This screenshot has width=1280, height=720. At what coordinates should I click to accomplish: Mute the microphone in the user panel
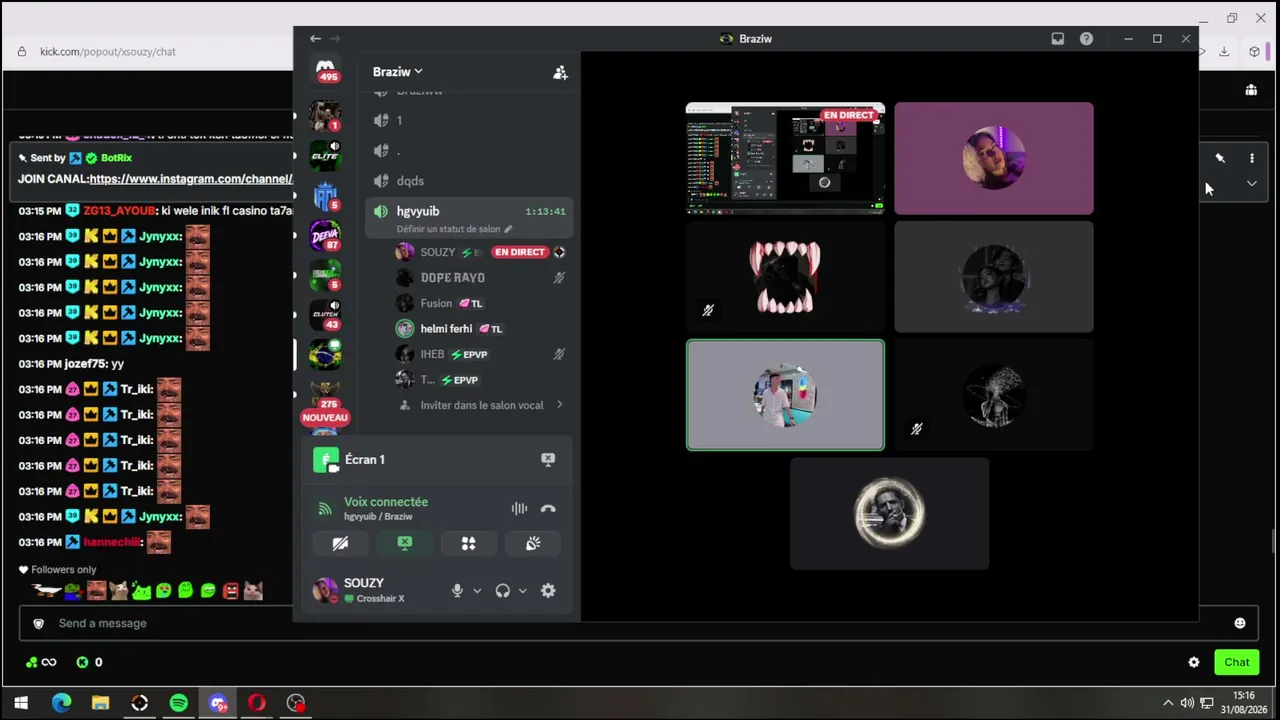pos(457,591)
